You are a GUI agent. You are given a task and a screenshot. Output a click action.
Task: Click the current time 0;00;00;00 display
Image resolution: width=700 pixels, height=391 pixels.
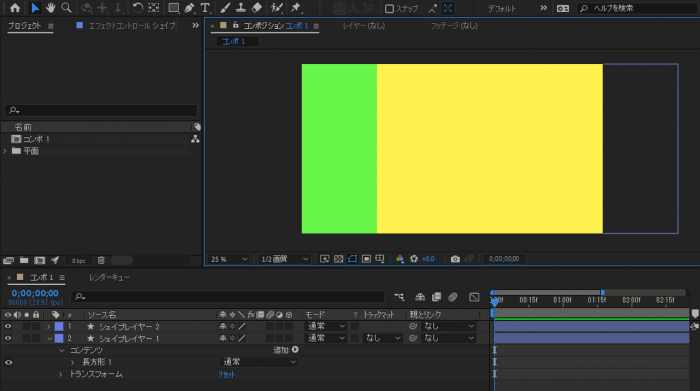click(35, 293)
